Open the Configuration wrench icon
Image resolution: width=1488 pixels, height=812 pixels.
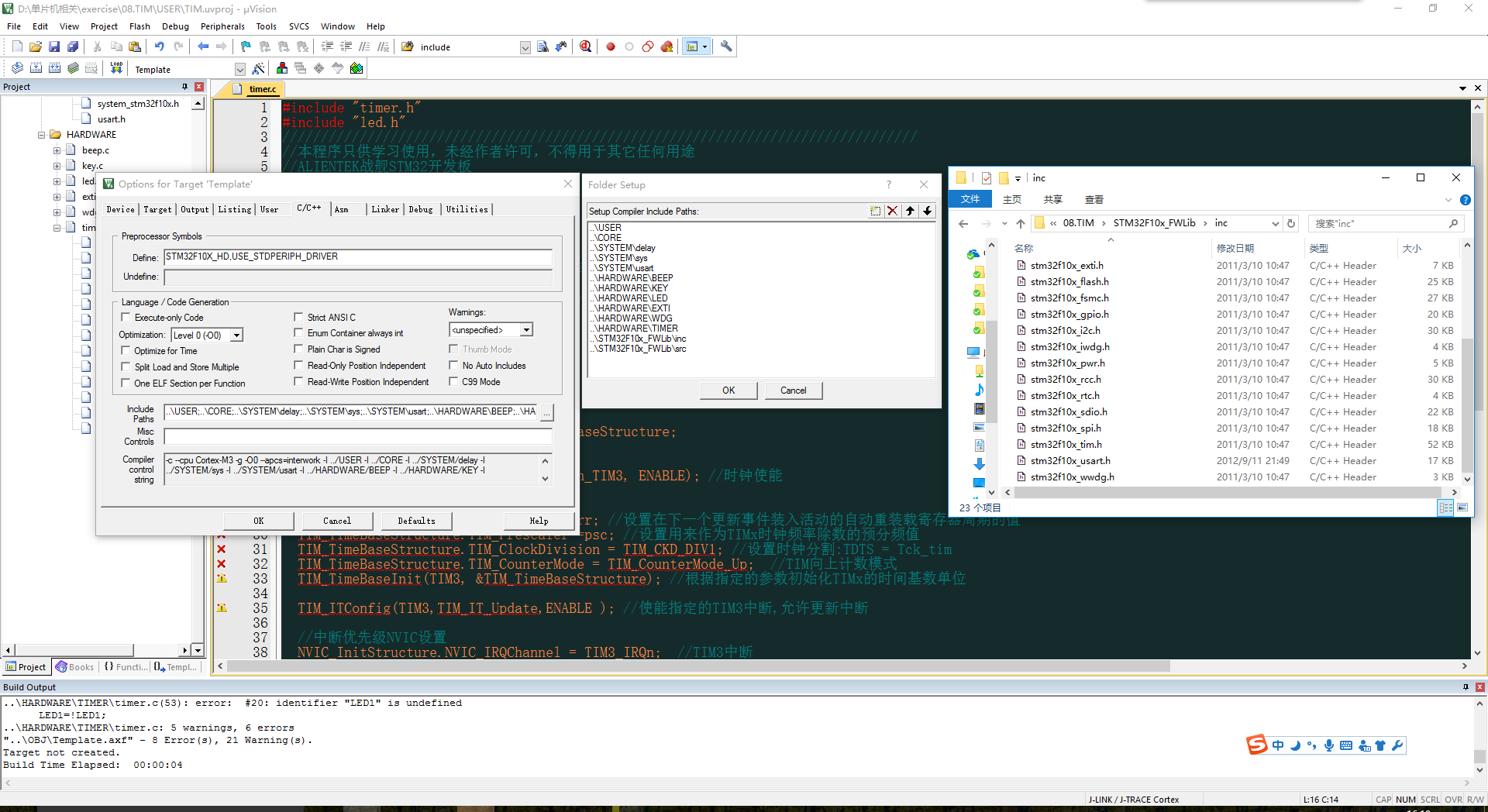click(726, 46)
